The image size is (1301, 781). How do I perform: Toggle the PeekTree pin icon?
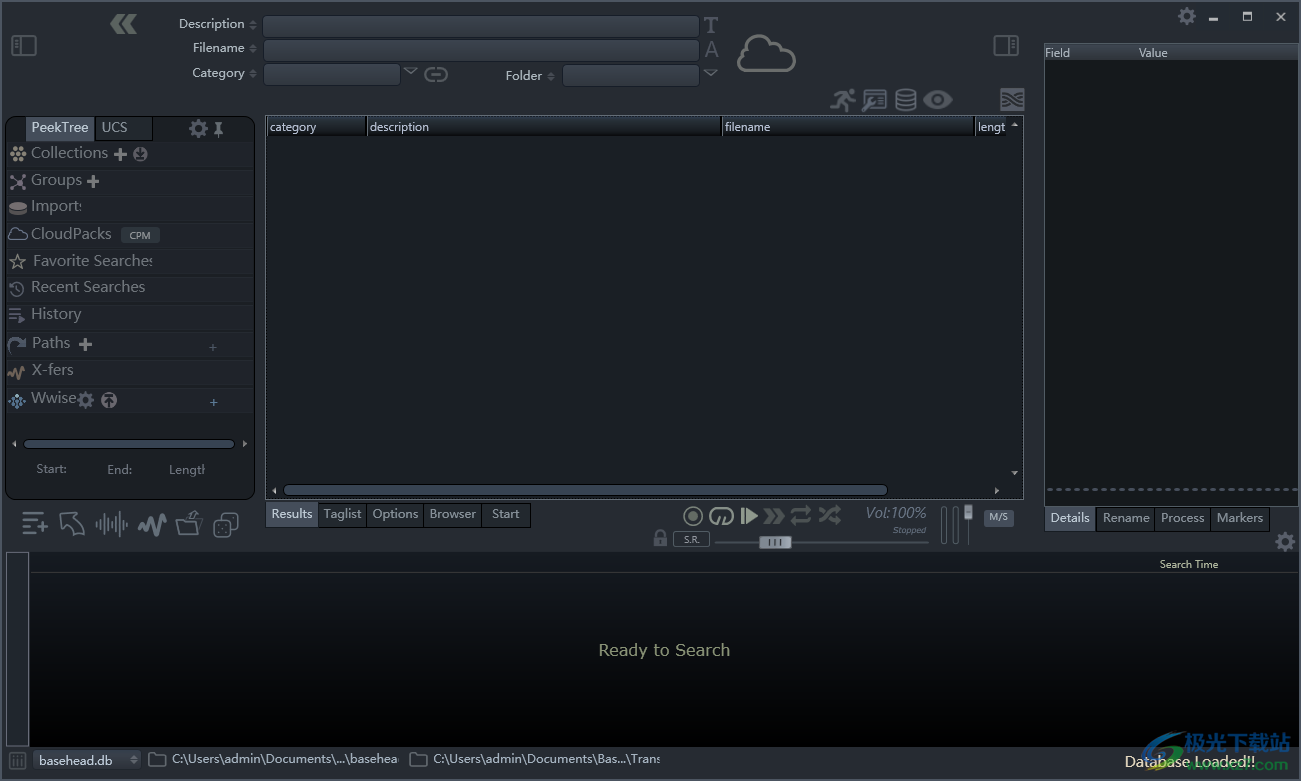point(219,128)
